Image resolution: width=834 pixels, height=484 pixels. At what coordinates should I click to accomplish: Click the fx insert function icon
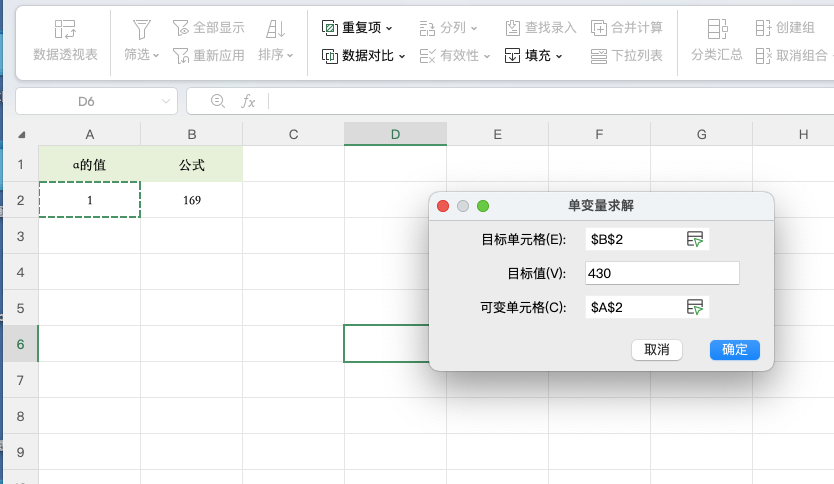coord(249,102)
